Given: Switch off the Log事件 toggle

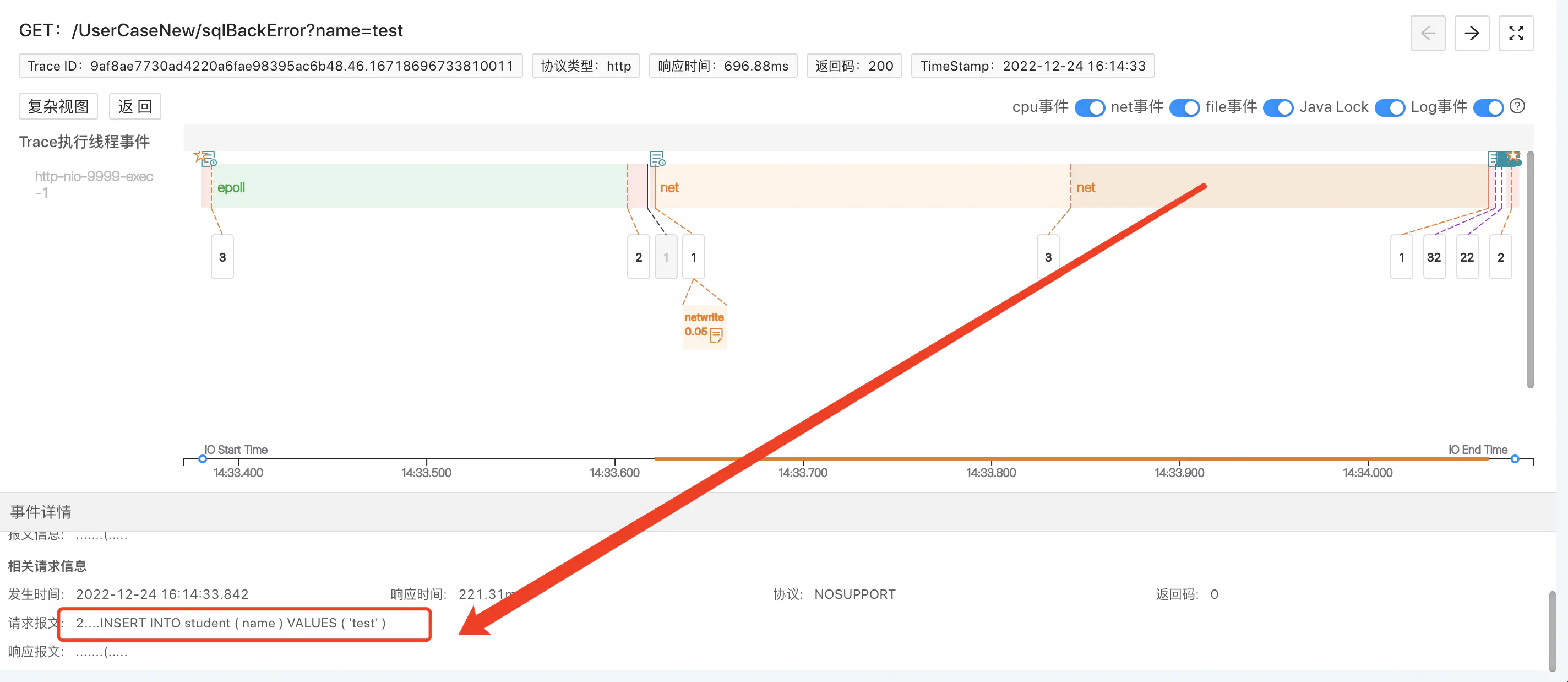Looking at the screenshot, I should click(x=1488, y=108).
